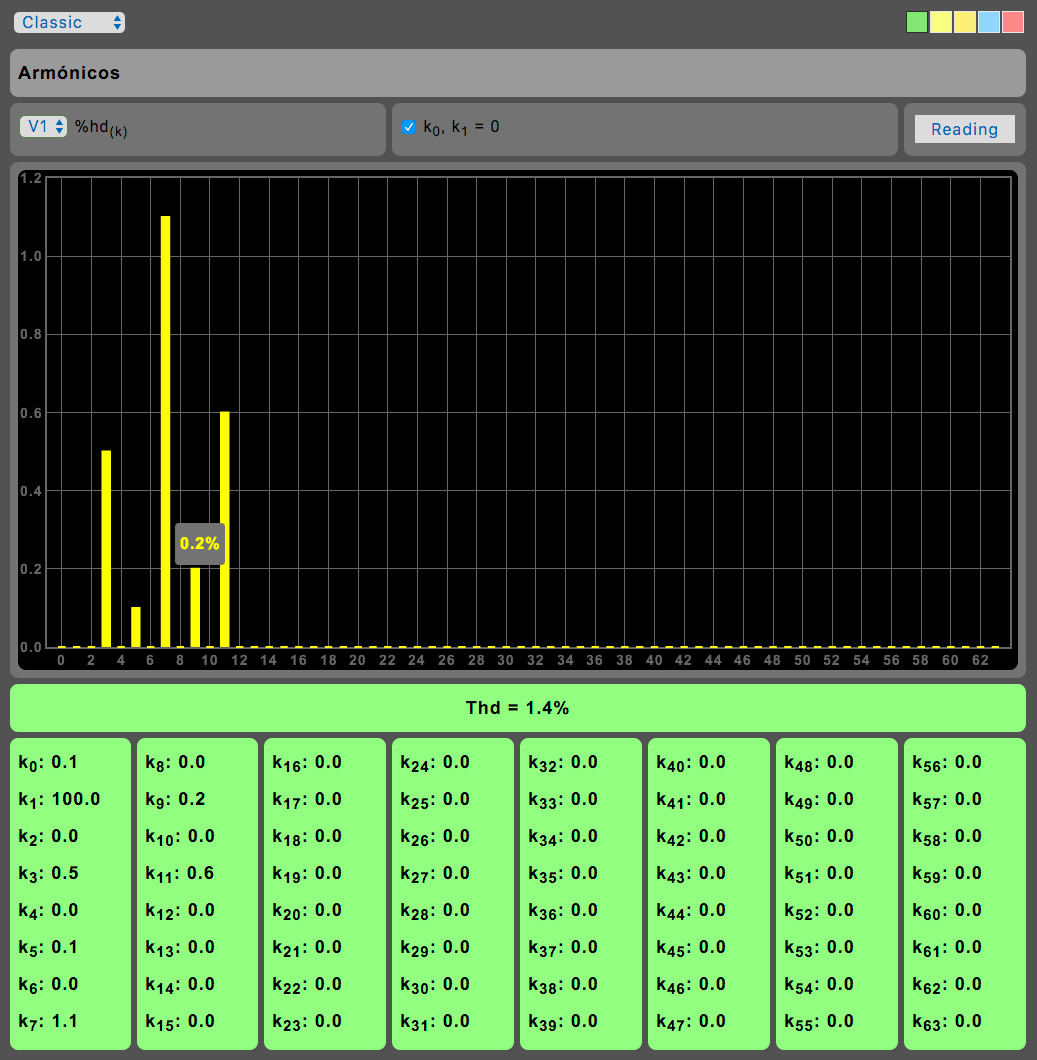Click the Reading button
The width and height of the screenshot is (1037, 1060).
pos(964,129)
